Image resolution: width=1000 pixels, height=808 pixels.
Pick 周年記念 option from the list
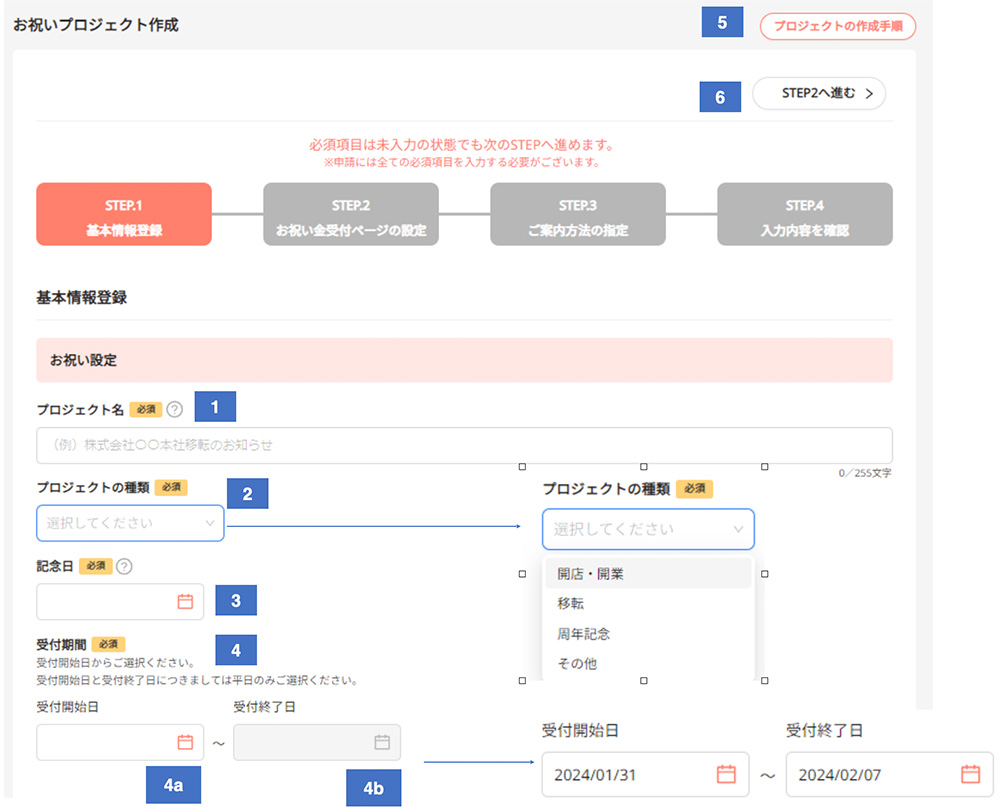point(584,634)
